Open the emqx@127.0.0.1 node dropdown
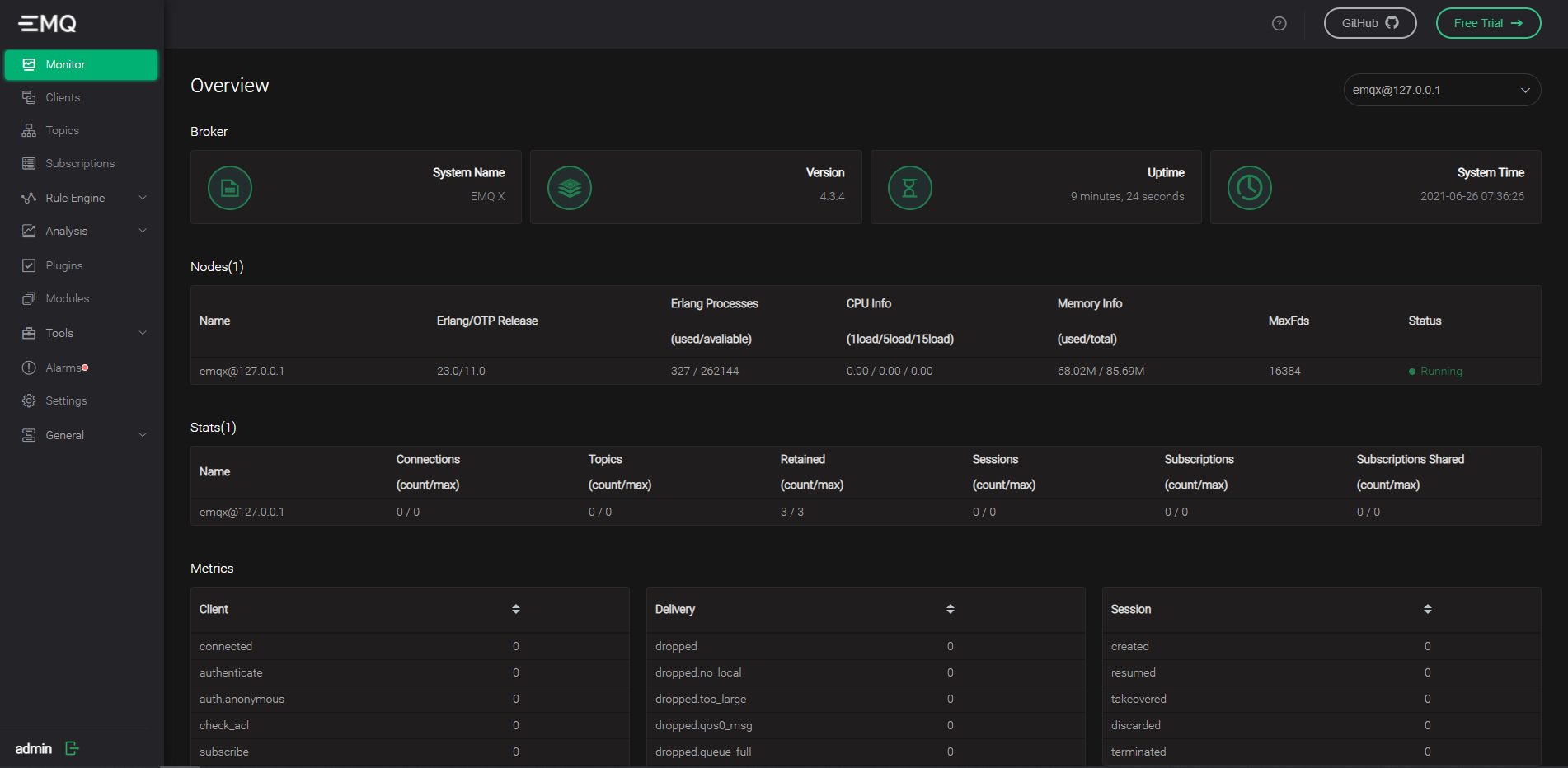This screenshot has width=1568, height=768. (1442, 90)
